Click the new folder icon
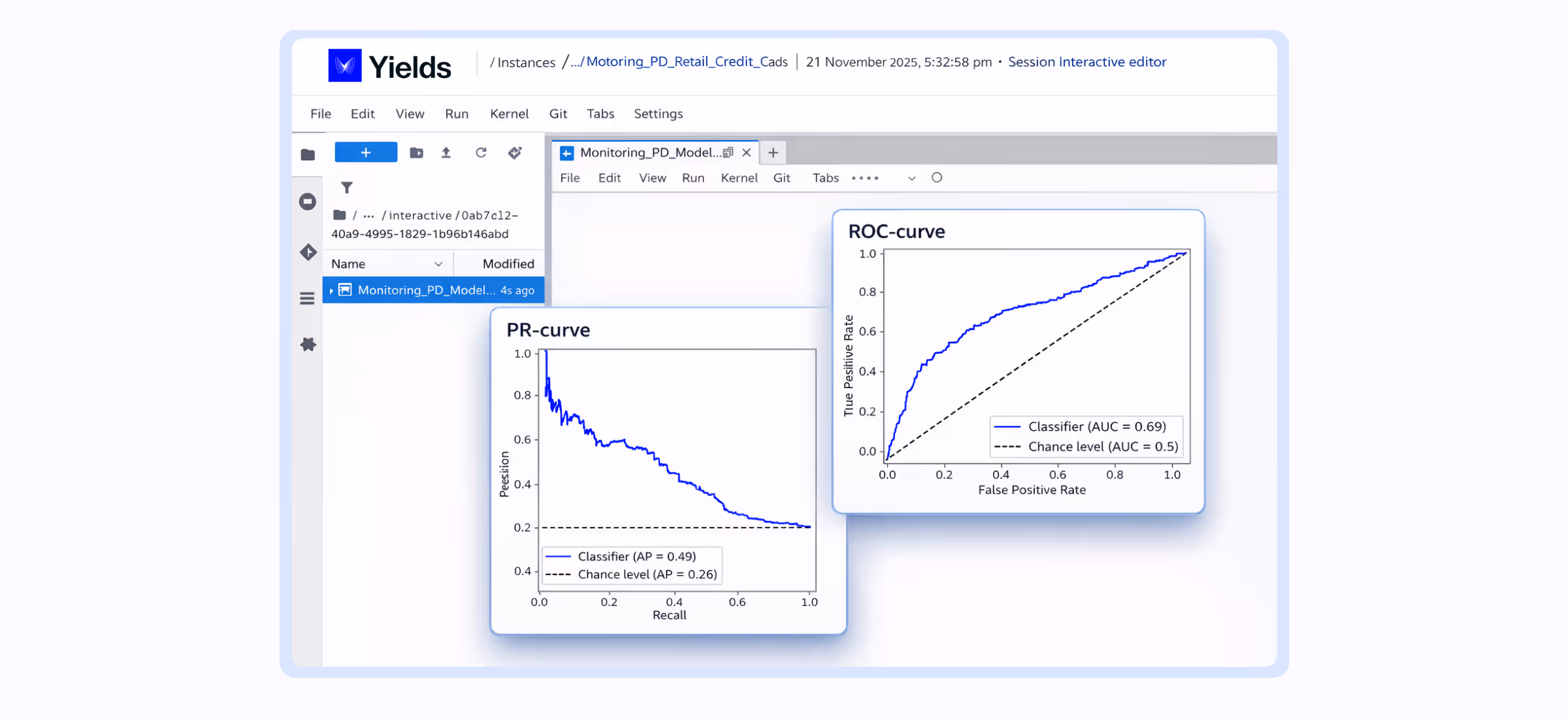 [x=416, y=153]
